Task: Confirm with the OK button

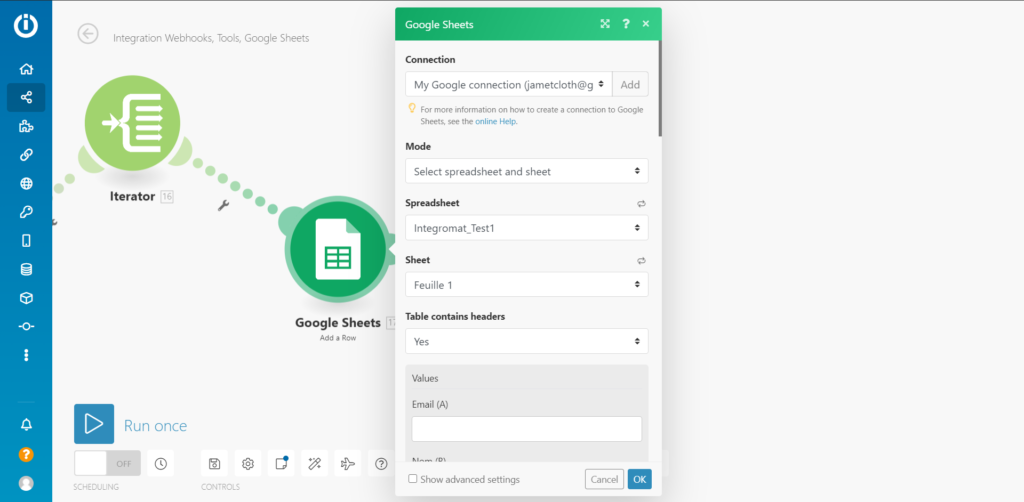Action: [639, 479]
